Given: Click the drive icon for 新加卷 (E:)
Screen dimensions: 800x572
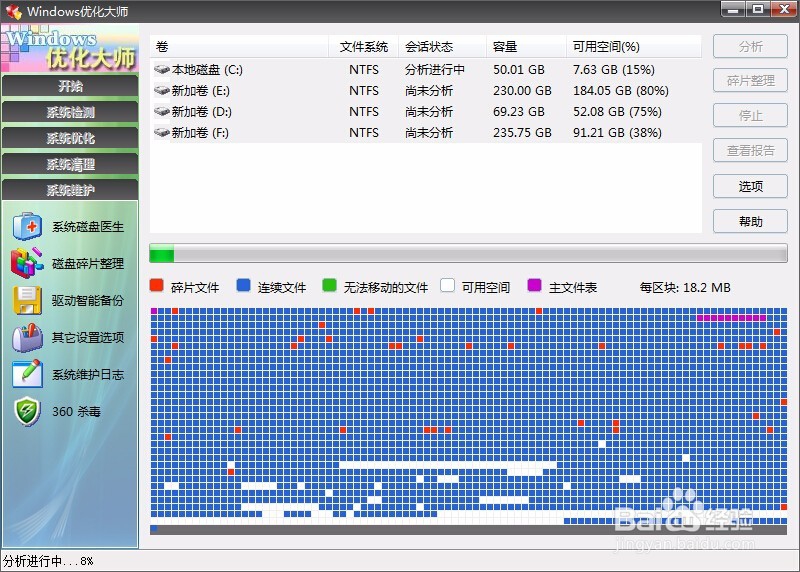Looking at the screenshot, I should (x=162, y=90).
